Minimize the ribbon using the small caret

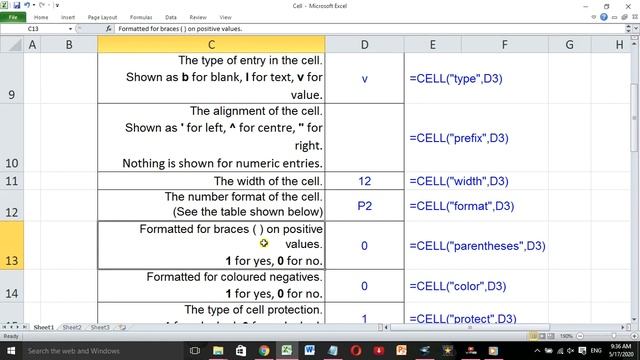tap(594, 17)
